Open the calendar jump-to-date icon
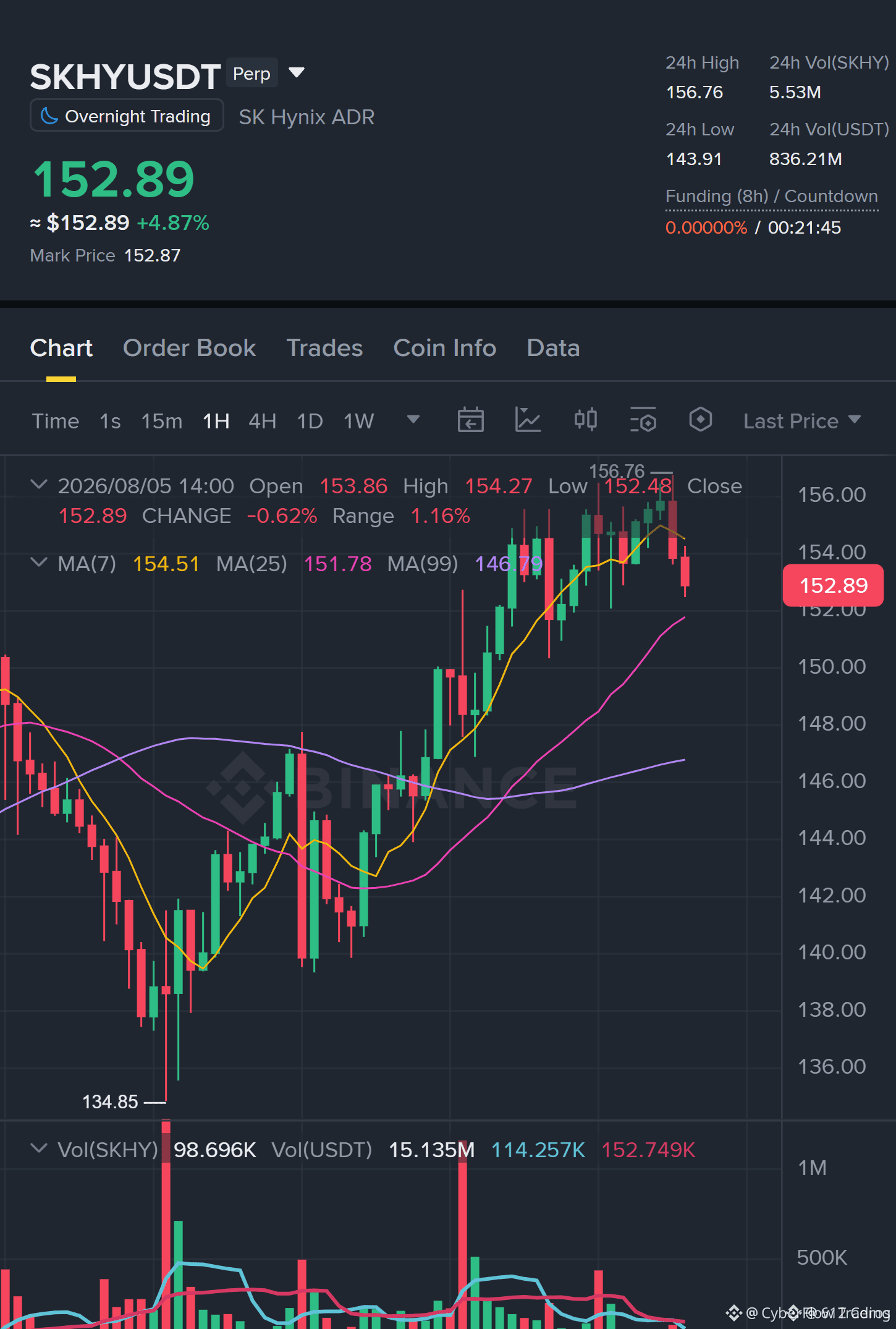The image size is (896, 1329). coord(470,420)
